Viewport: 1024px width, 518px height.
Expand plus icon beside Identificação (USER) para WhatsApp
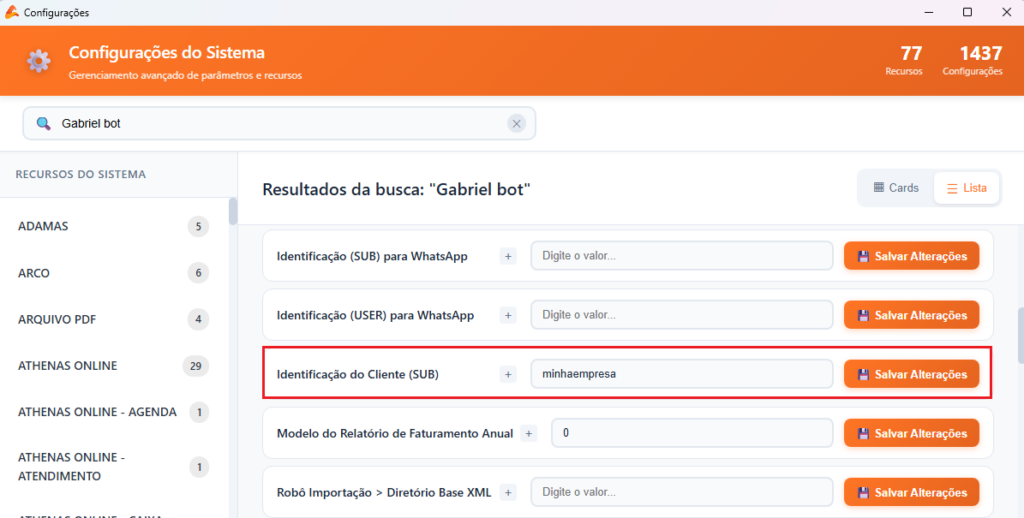[x=508, y=315]
